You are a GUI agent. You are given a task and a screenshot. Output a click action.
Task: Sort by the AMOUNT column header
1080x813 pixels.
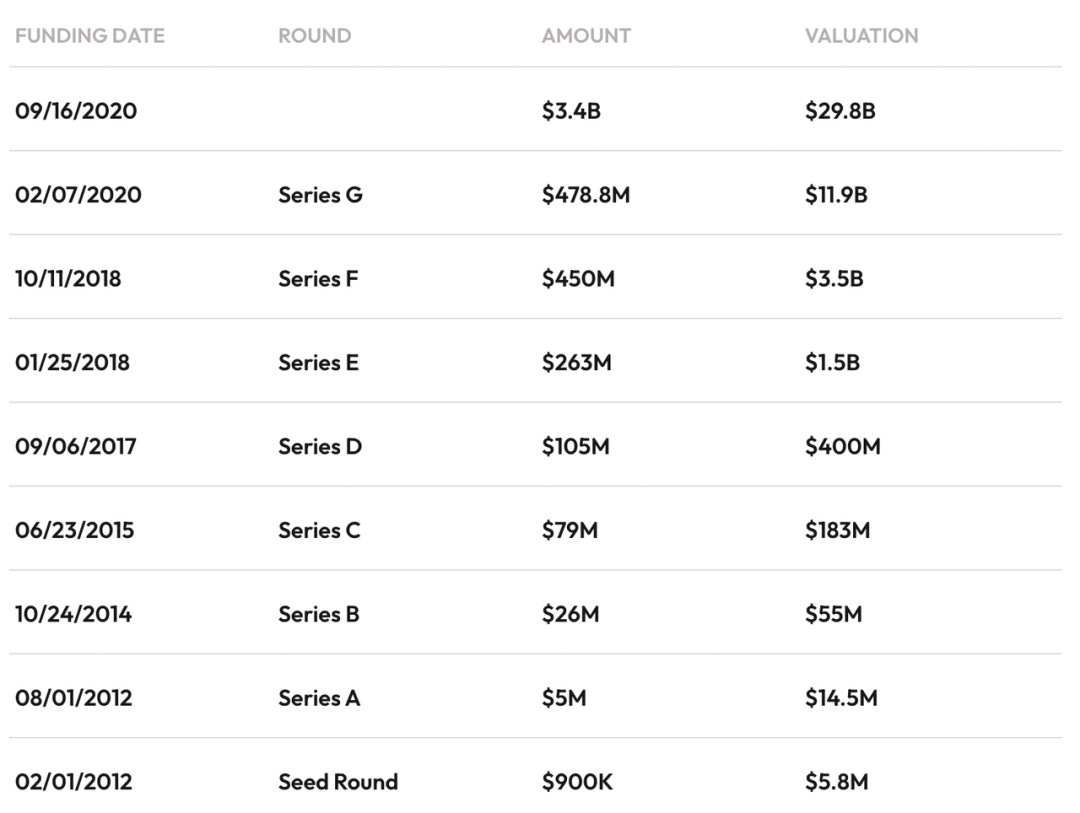coord(586,36)
